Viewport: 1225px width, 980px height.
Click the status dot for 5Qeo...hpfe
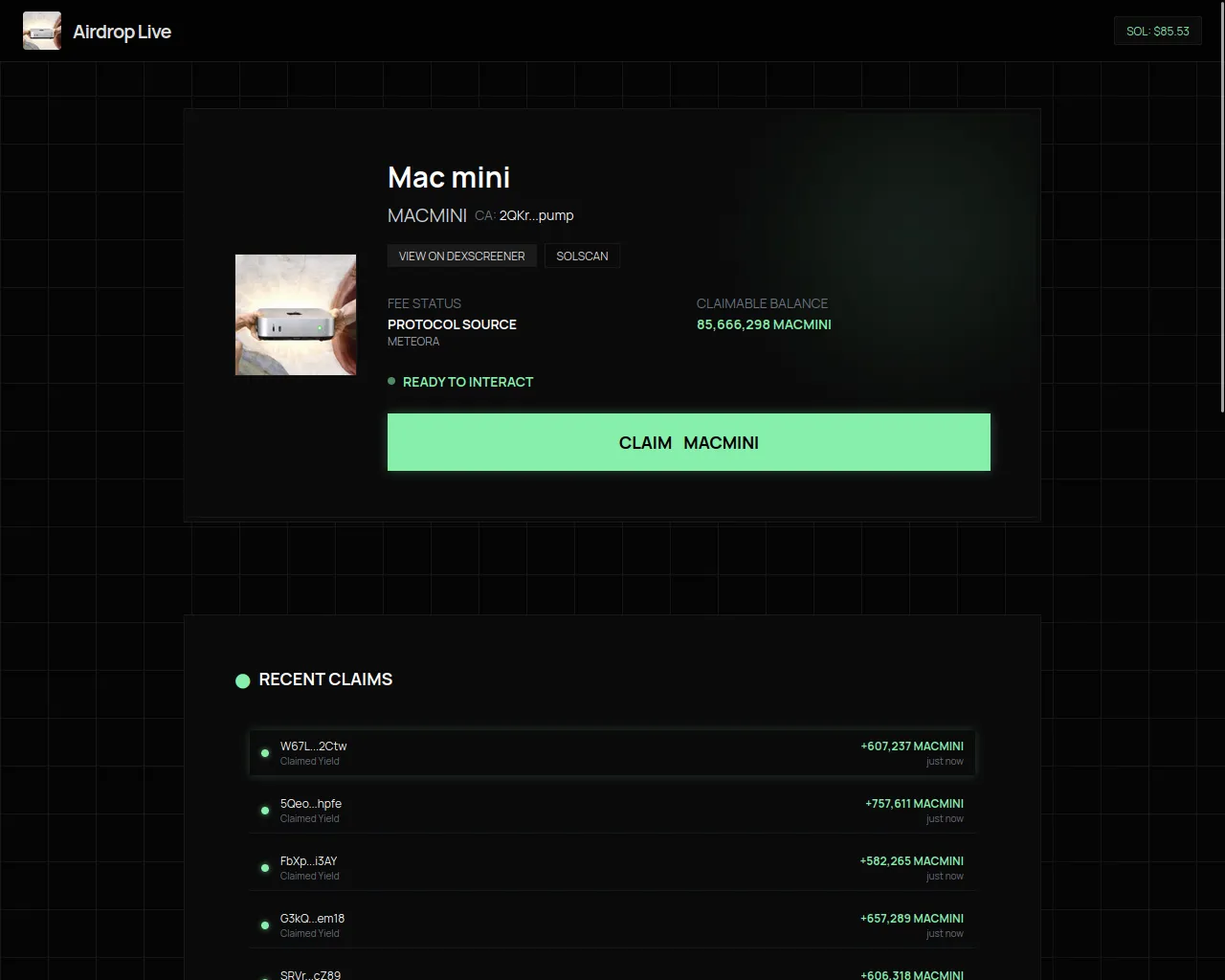[x=265, y=811]
